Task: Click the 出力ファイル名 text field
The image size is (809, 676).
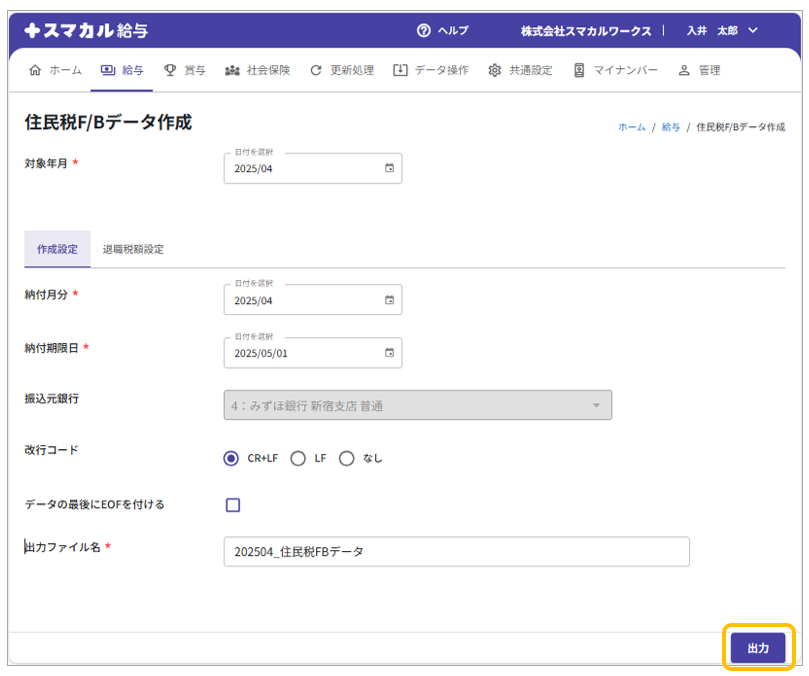Action: [x=456, y=551]
